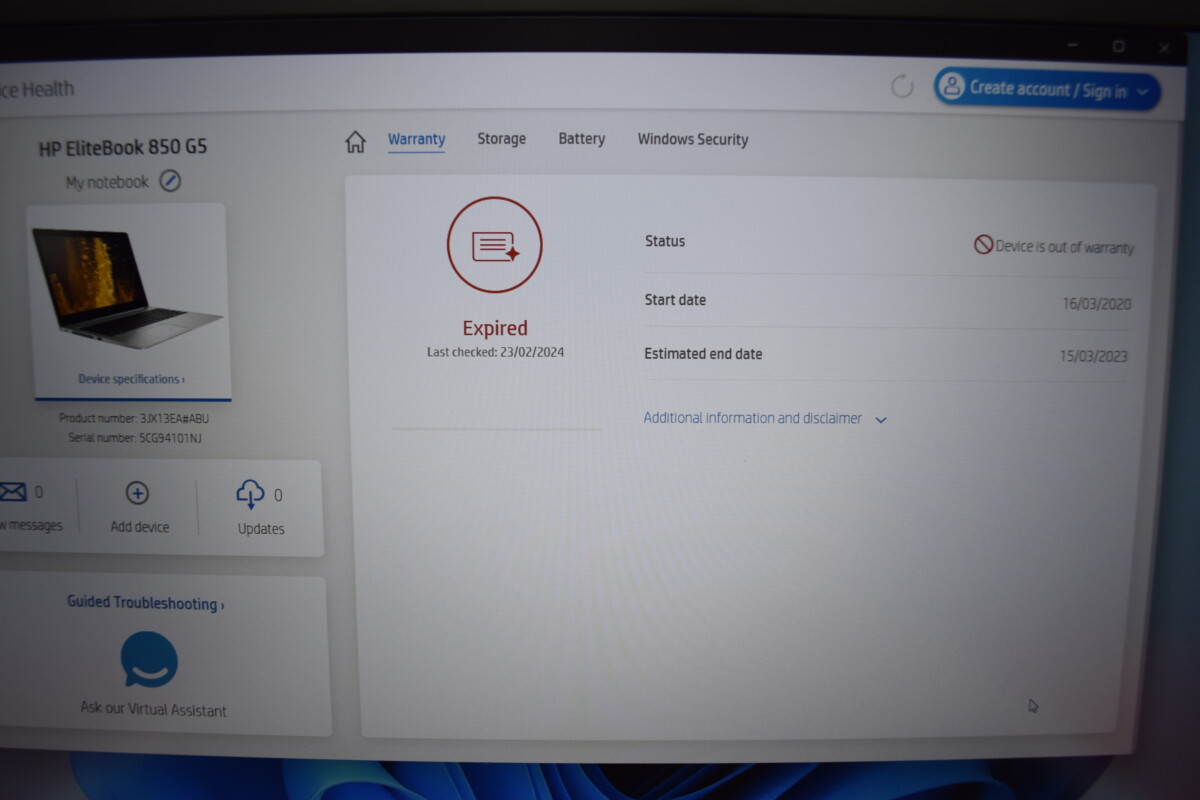
Task: Open new messages envelope icon
Action: coord(12,492)
